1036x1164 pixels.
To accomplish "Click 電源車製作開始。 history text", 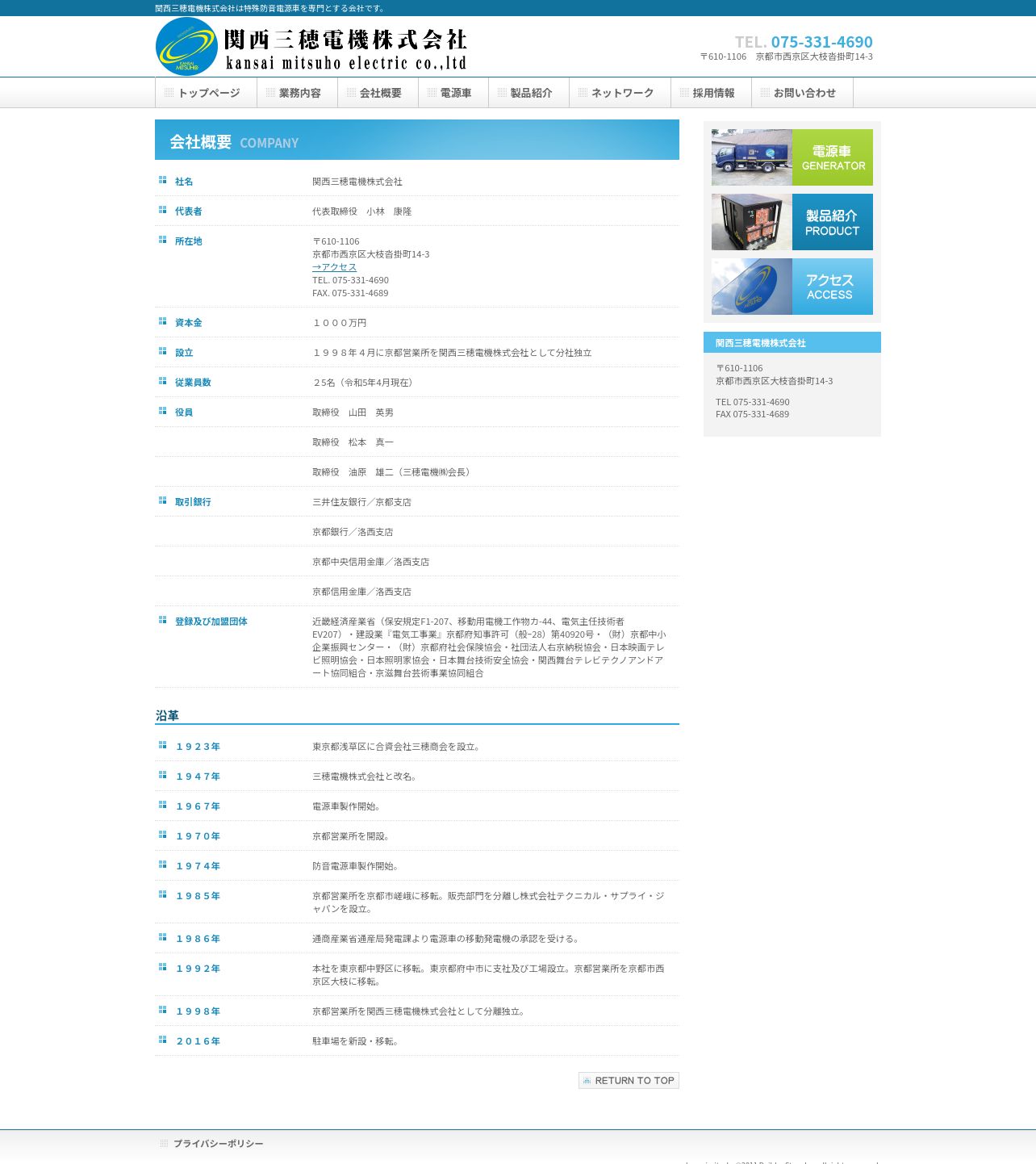I will click(349, 806).
